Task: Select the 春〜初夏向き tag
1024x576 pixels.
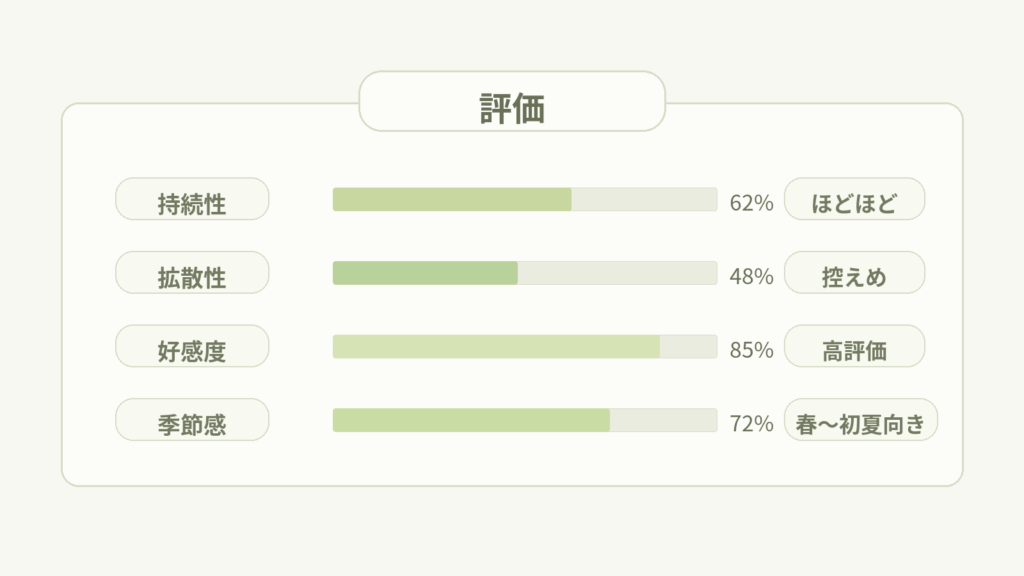Action: pyautogui.click(x=861, y=420)
